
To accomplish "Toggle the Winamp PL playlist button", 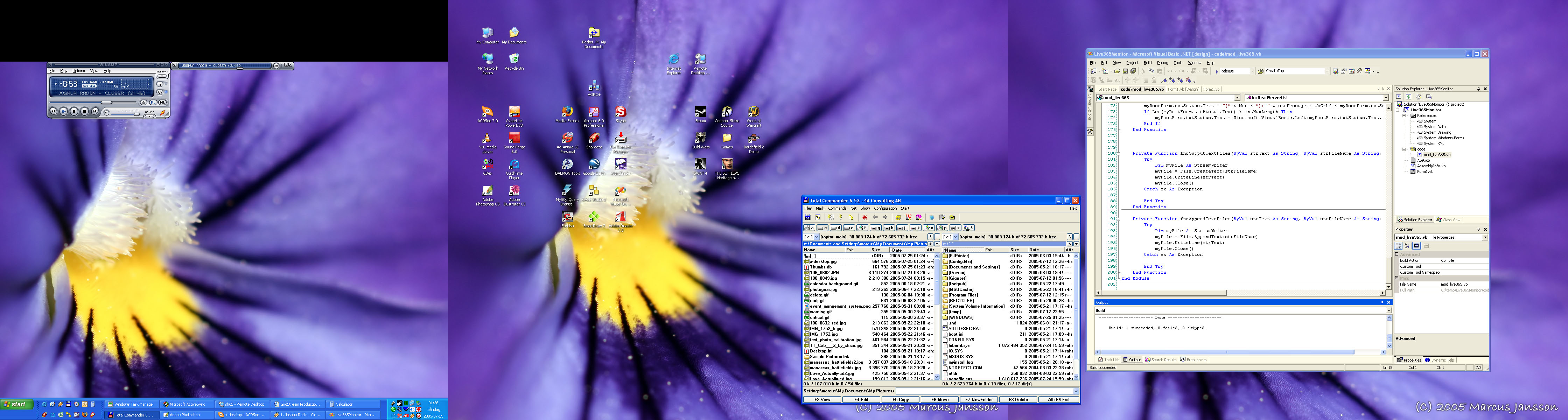I will 153,102.
